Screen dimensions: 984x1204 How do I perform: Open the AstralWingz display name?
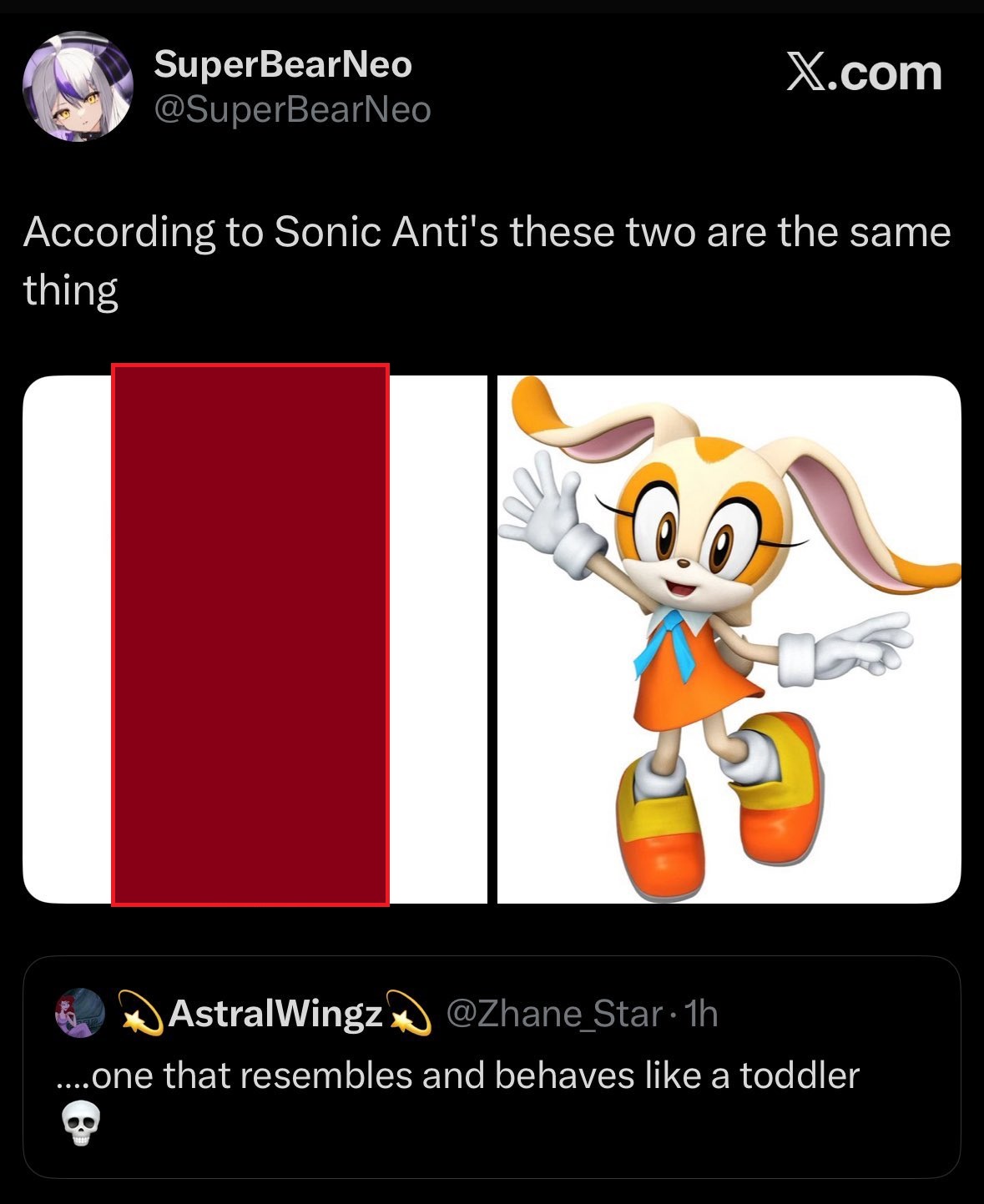tap(275, 1013)
